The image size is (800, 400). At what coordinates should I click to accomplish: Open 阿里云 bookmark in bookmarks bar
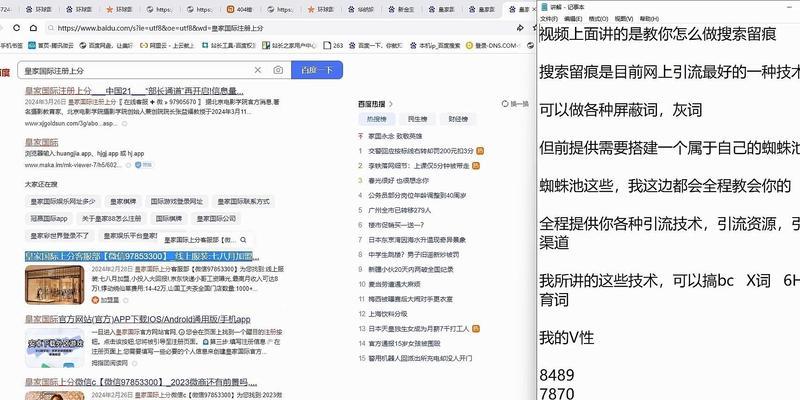click(x=167, y=45)
